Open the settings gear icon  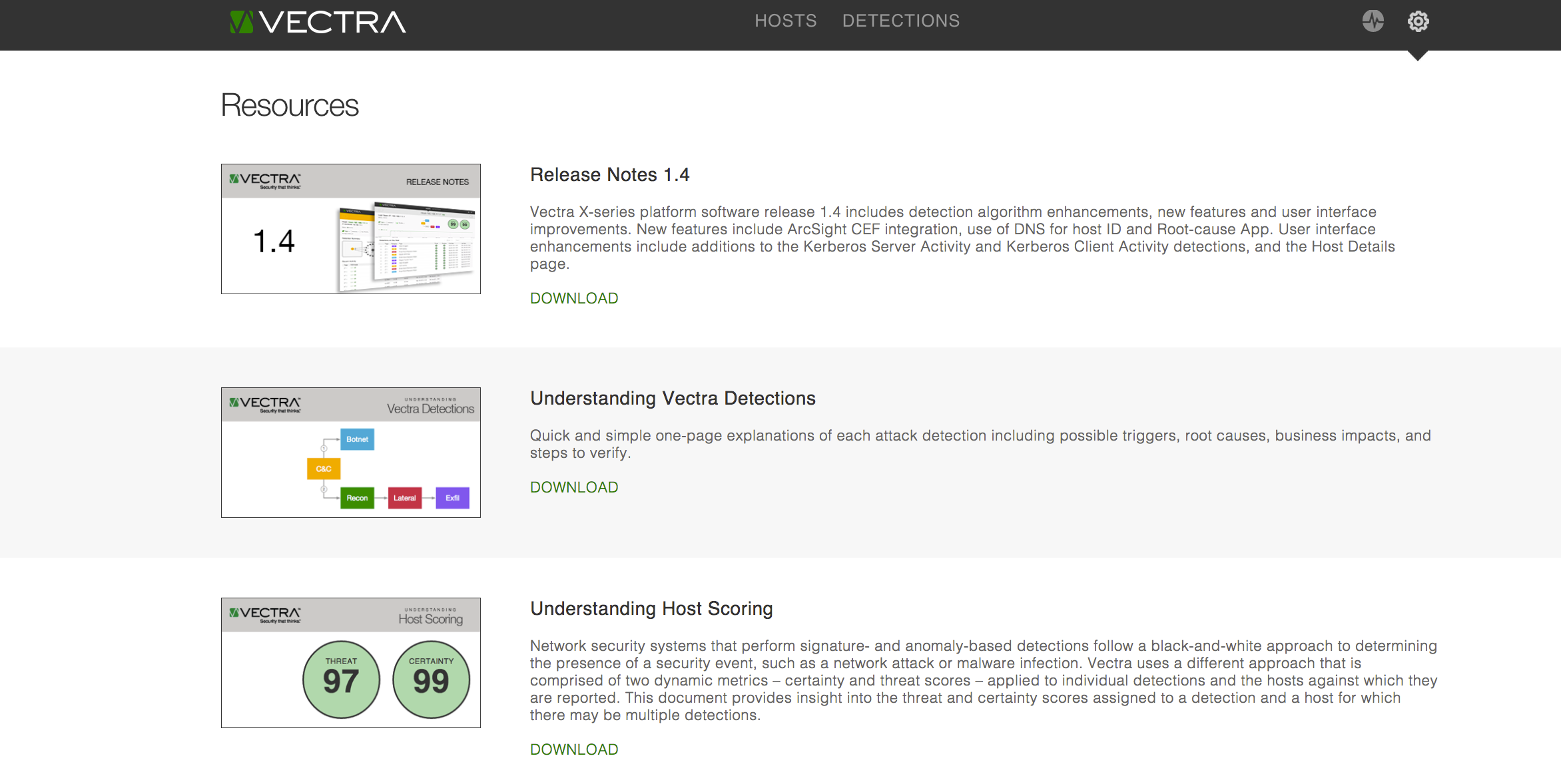click(1418, 21)
